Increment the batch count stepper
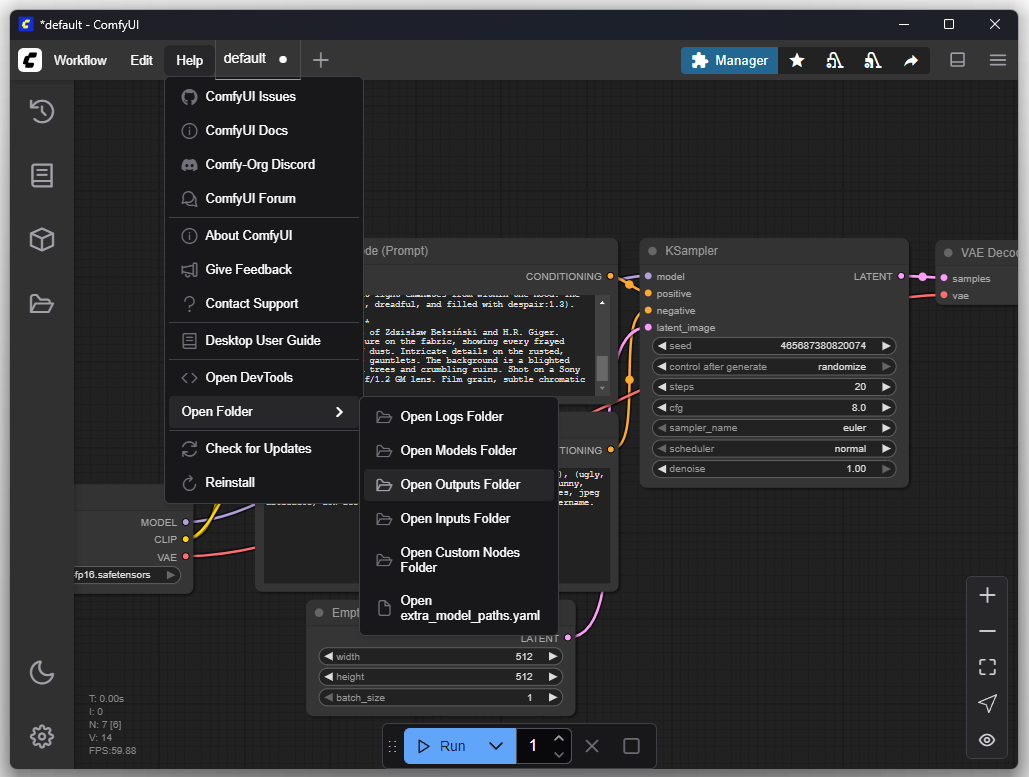 tap(559, 738)
